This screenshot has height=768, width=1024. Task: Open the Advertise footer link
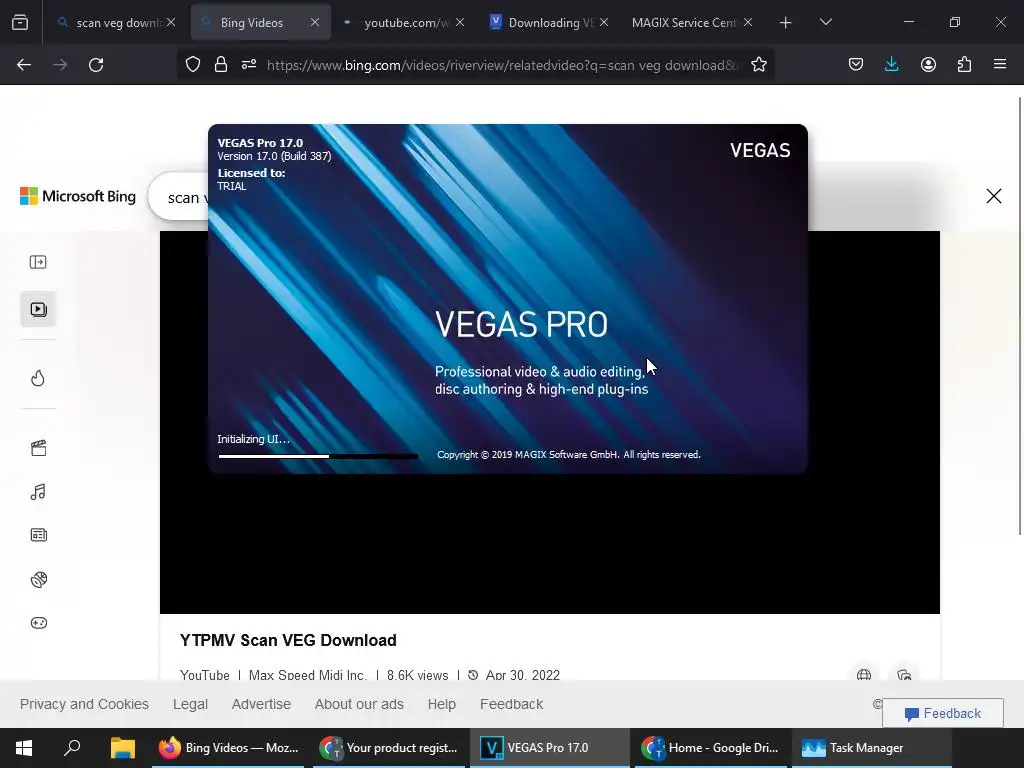tap(261, 704)
